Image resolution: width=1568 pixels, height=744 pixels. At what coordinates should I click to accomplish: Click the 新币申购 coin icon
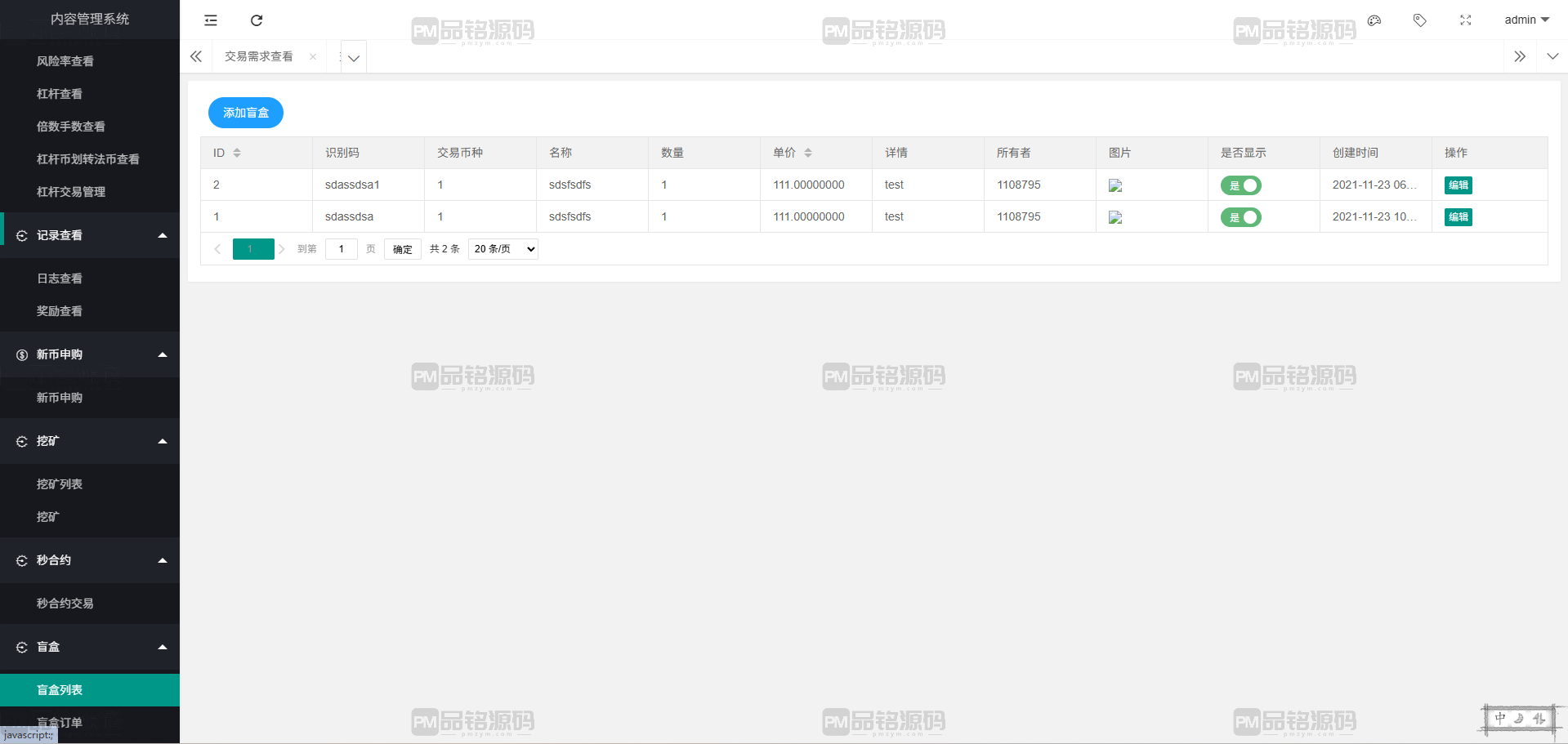pos(22,354)
